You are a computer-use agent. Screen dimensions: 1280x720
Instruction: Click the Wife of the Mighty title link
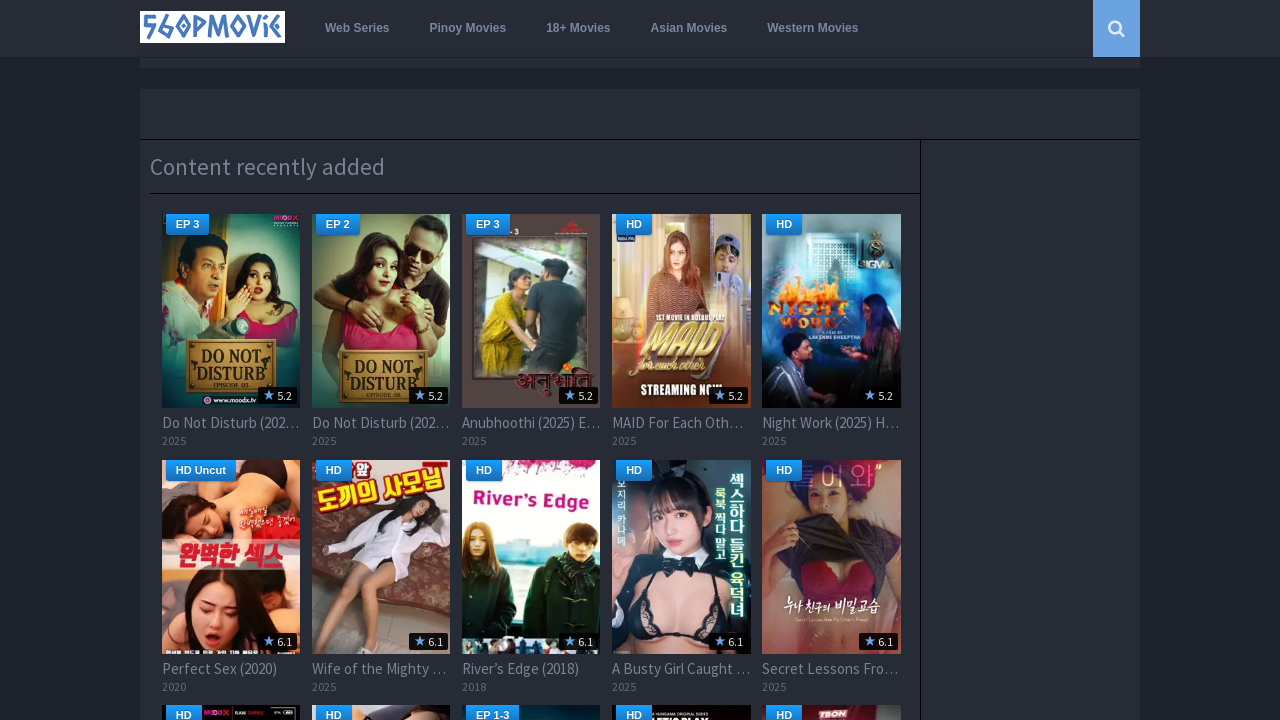(381, 669)
